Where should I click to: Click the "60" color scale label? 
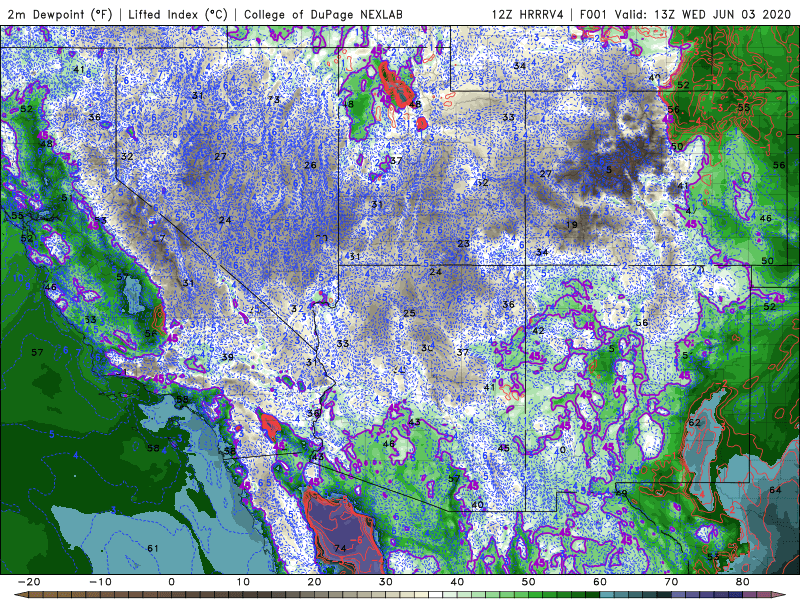coord(600,582)
